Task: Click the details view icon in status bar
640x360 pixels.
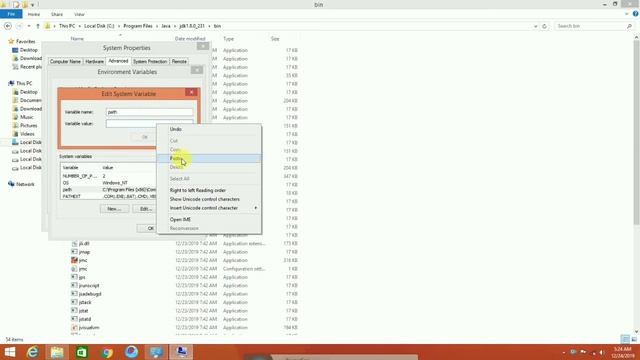Action: [x=625, y=339]
